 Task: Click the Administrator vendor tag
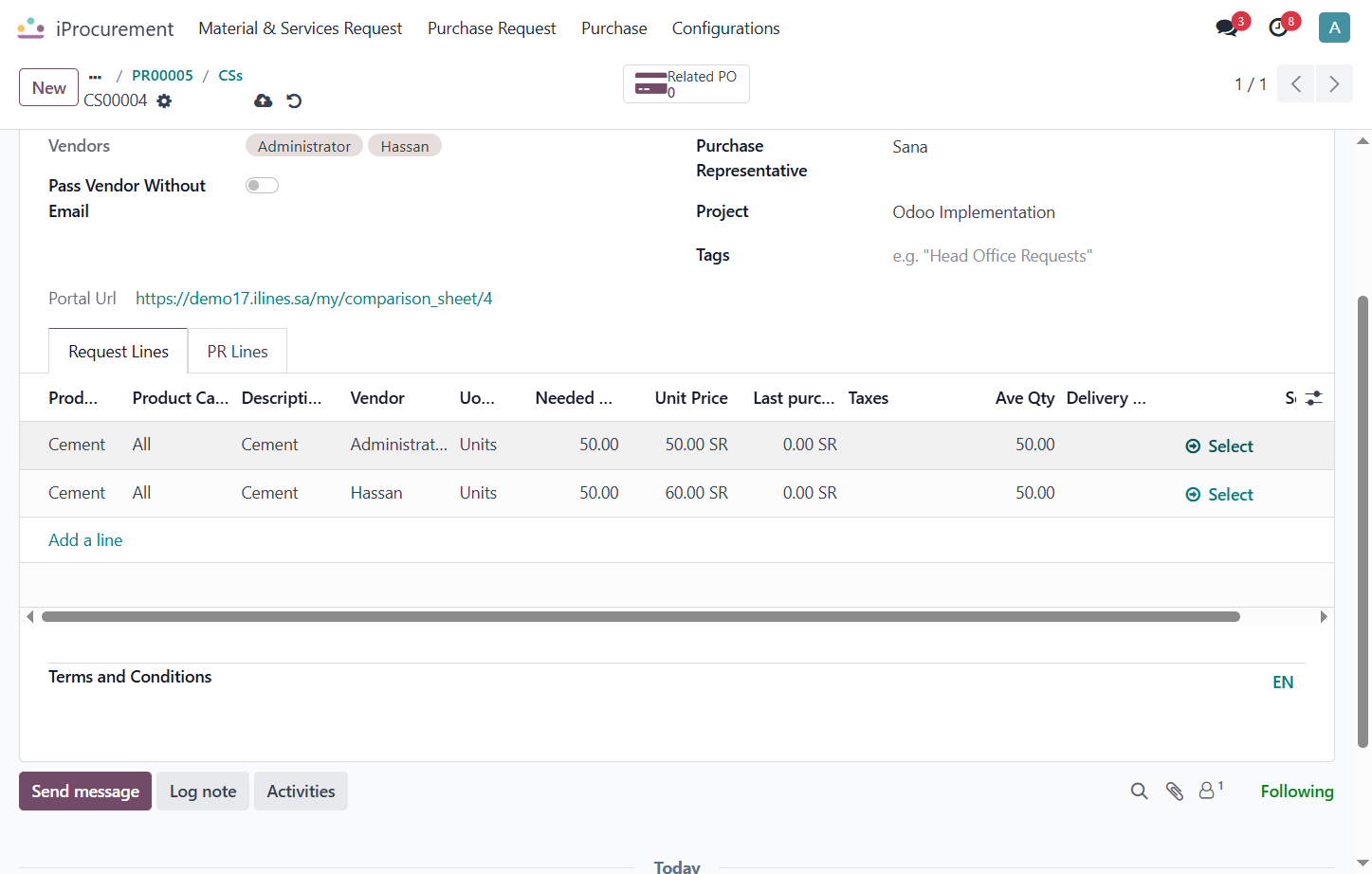click(x=304, y=146)
